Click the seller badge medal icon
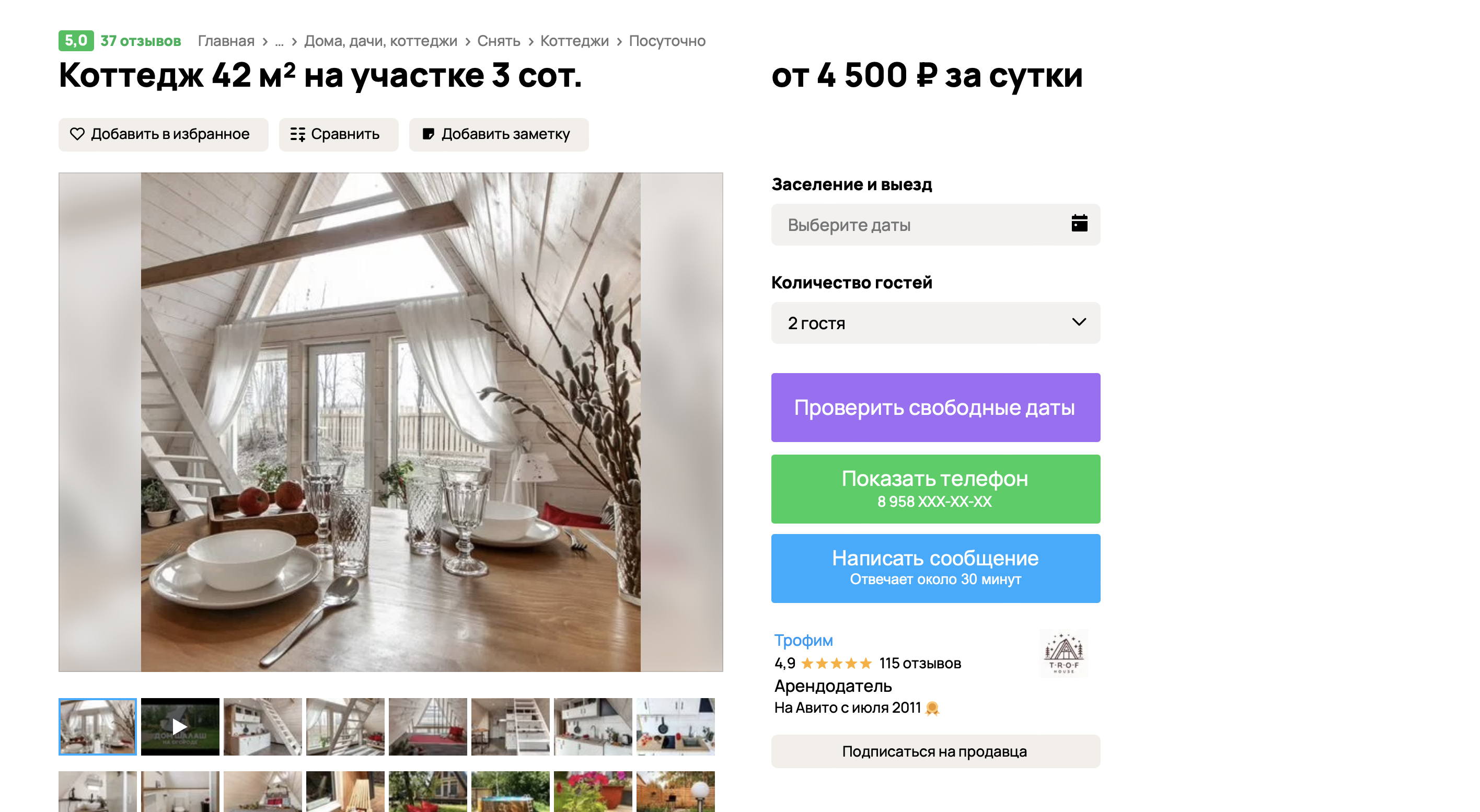This screenshot has height=812, width=1480. tap(932, 708)
